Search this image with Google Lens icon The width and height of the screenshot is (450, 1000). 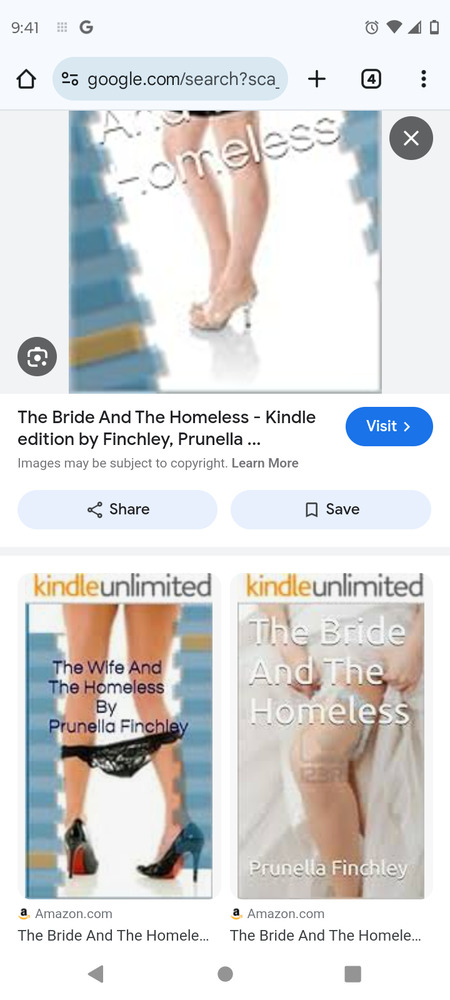[37, 357]
